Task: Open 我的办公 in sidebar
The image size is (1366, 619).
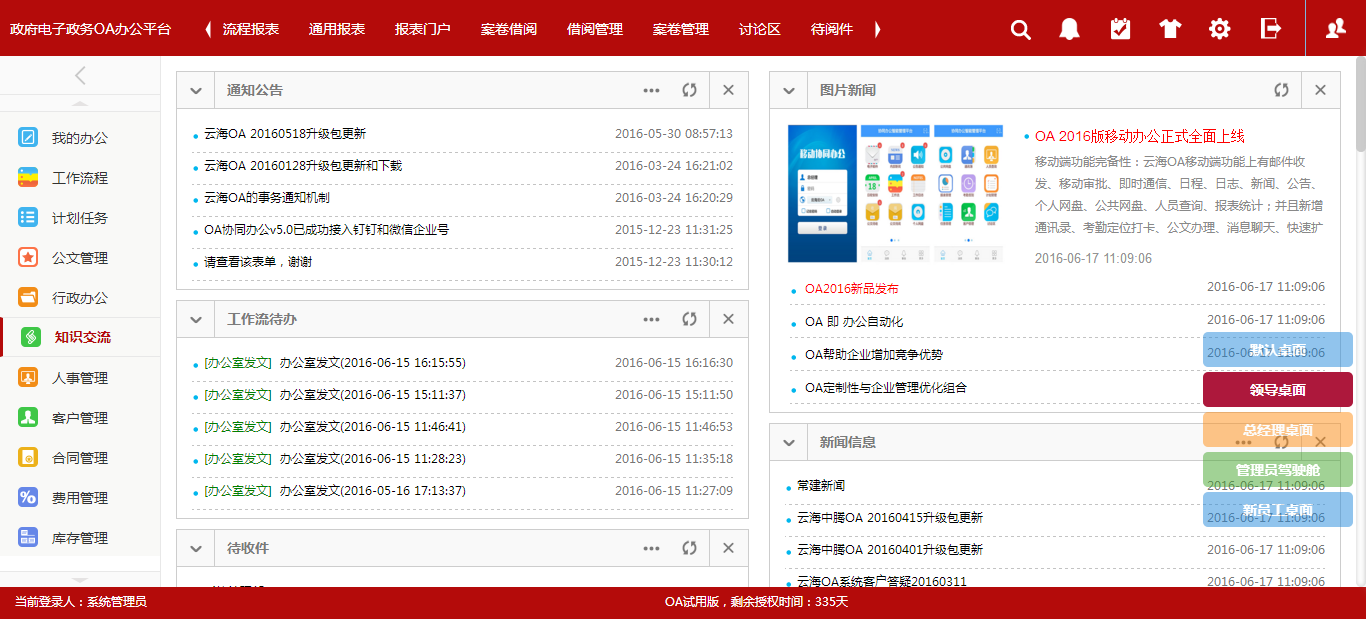Action: (x=80, y=138)
